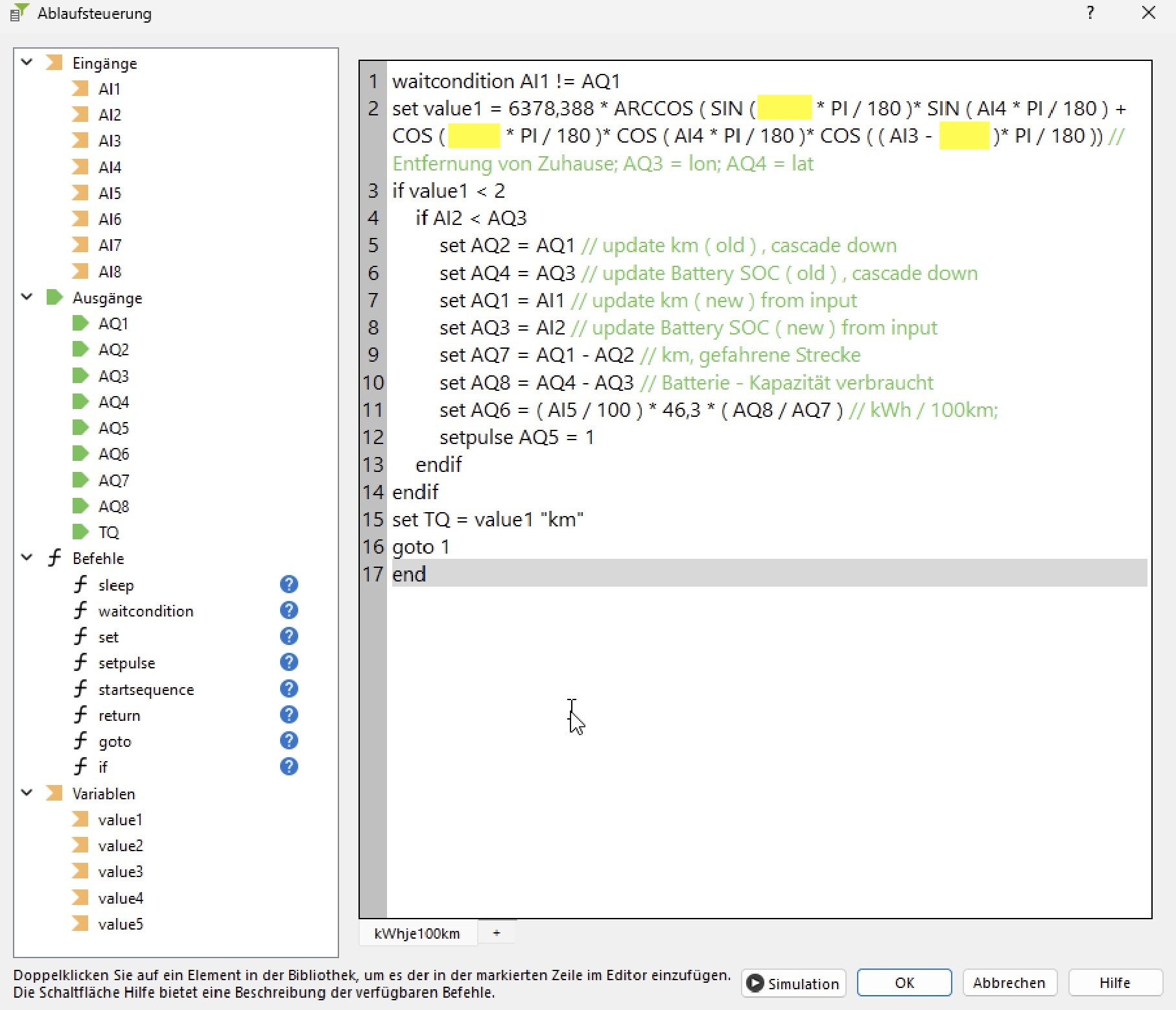The image size is (1176, 1010).
Task: Switch to the kWhje100km sequence tab
Action: (417, 933)
